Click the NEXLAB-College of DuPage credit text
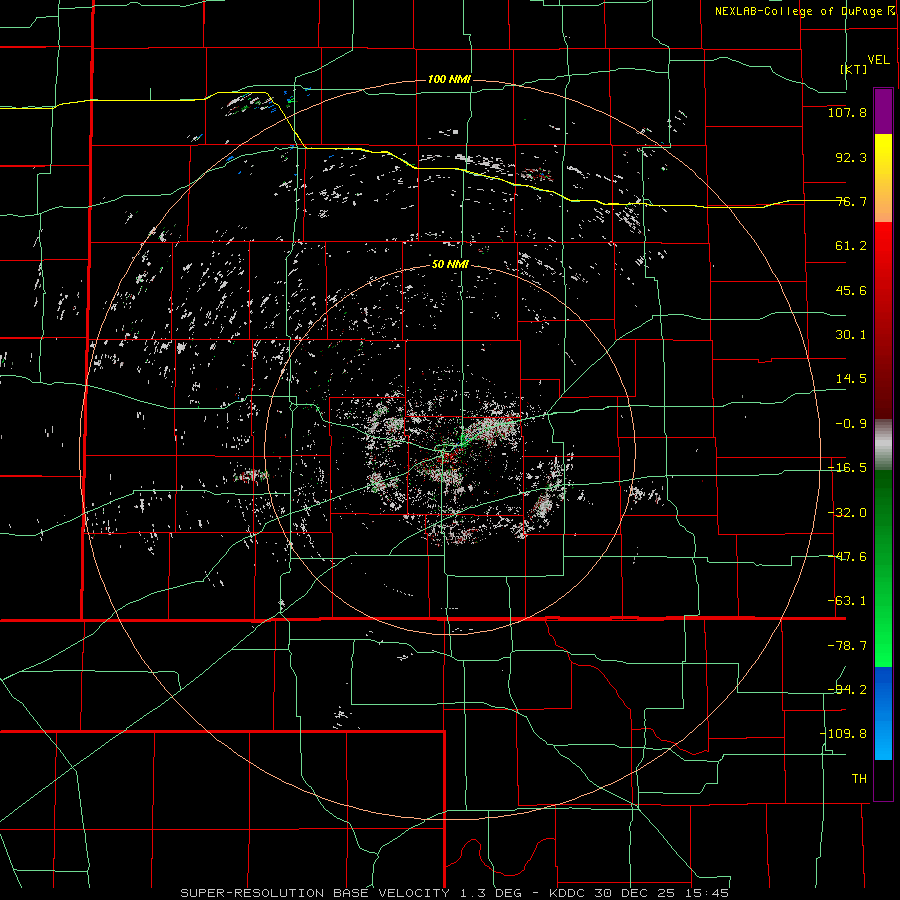Viewport: 900px width, 900px height. 798,11
